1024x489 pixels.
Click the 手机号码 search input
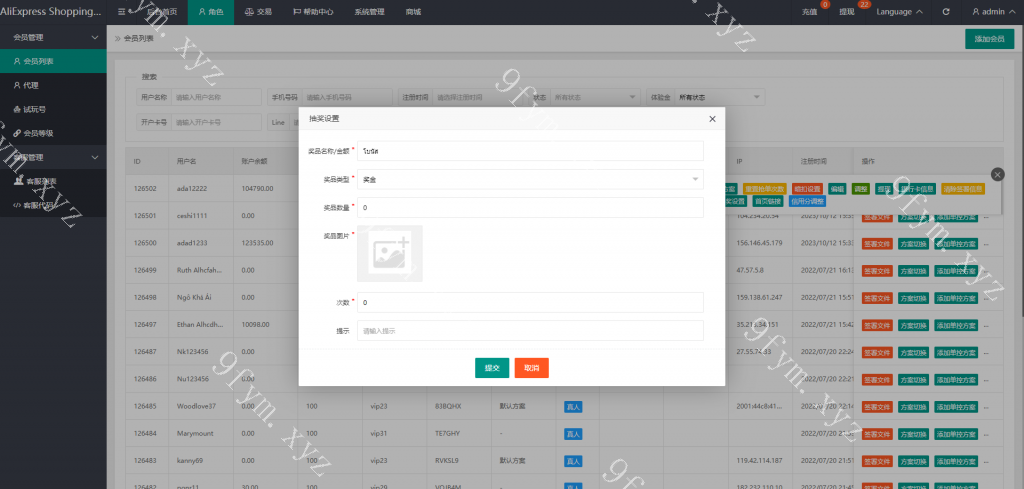click(x=347, y=97)
